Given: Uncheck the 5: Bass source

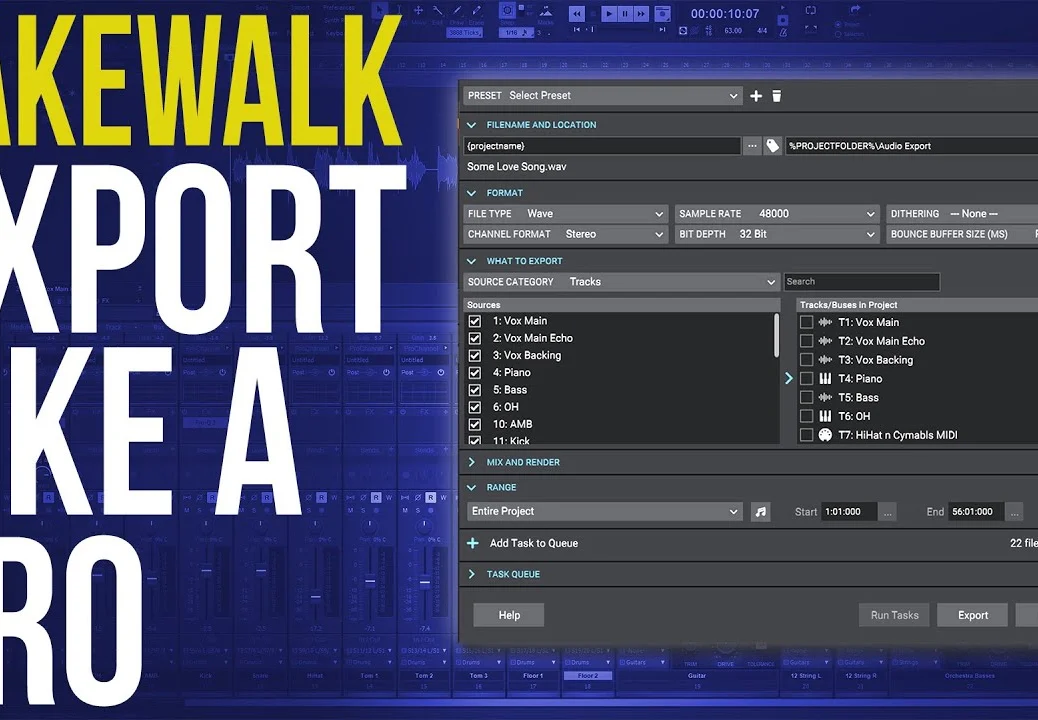Looking at the screenshot, I should 475,390.
